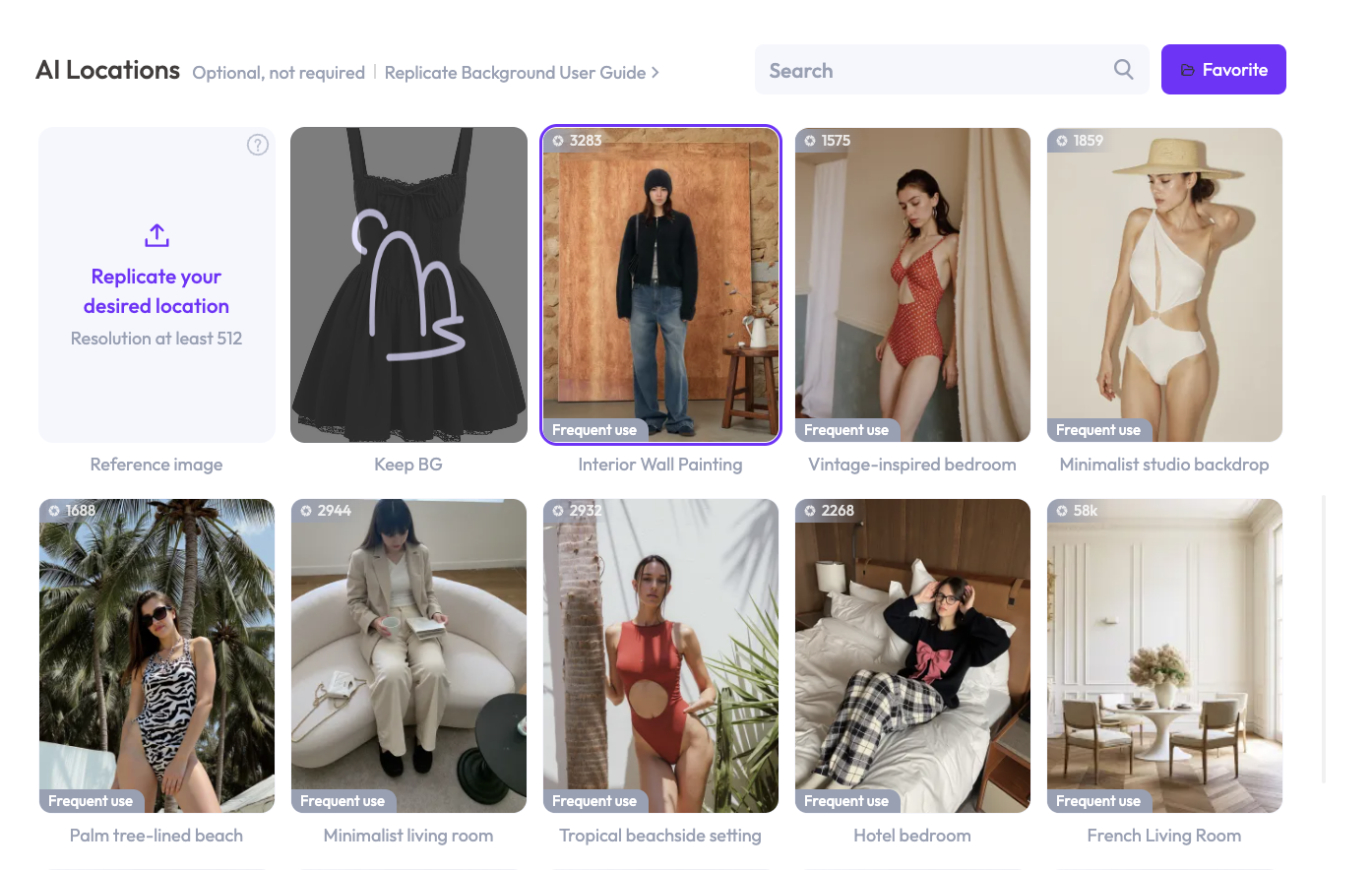Click Replicate your desired location upload area
The height and width of the screenshot is (870, 1372).
(156, 284)
